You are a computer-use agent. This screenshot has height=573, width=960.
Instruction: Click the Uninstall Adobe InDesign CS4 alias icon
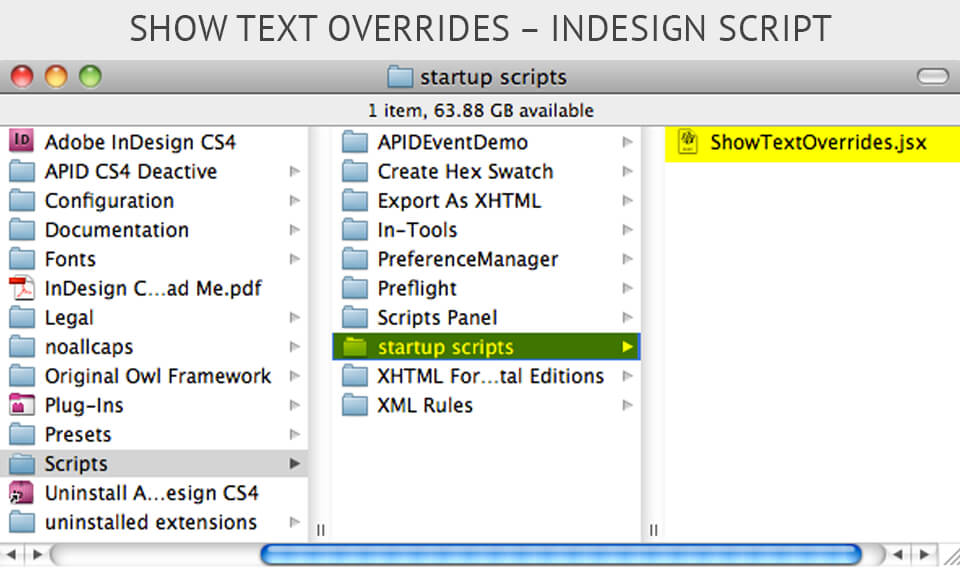(22, 493)
